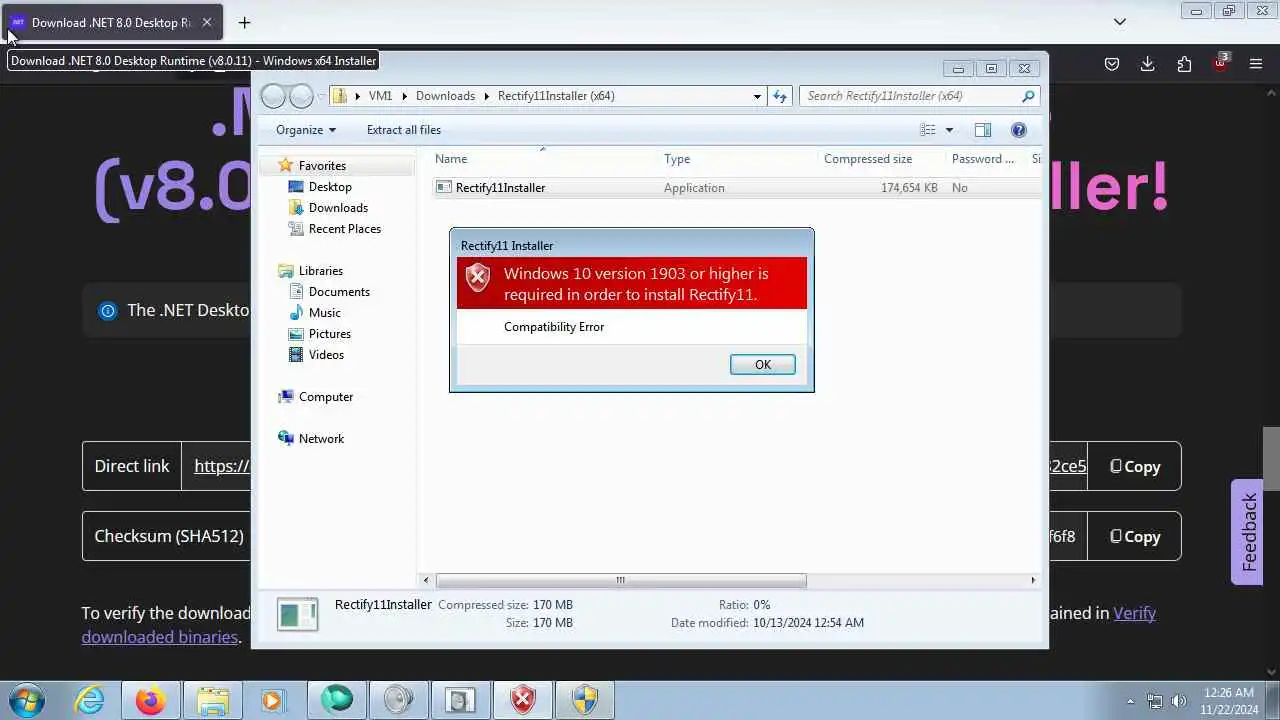
Task: Show hidden tray icons arrow
Action: pyautogui.click(x=1131, y=701)
